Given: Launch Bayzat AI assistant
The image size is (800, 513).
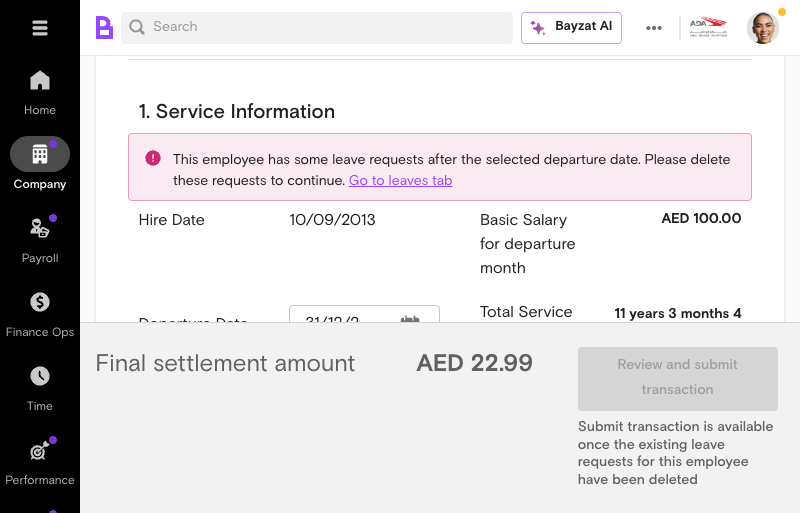Looking at the screenshot, I should click(571, 28).
